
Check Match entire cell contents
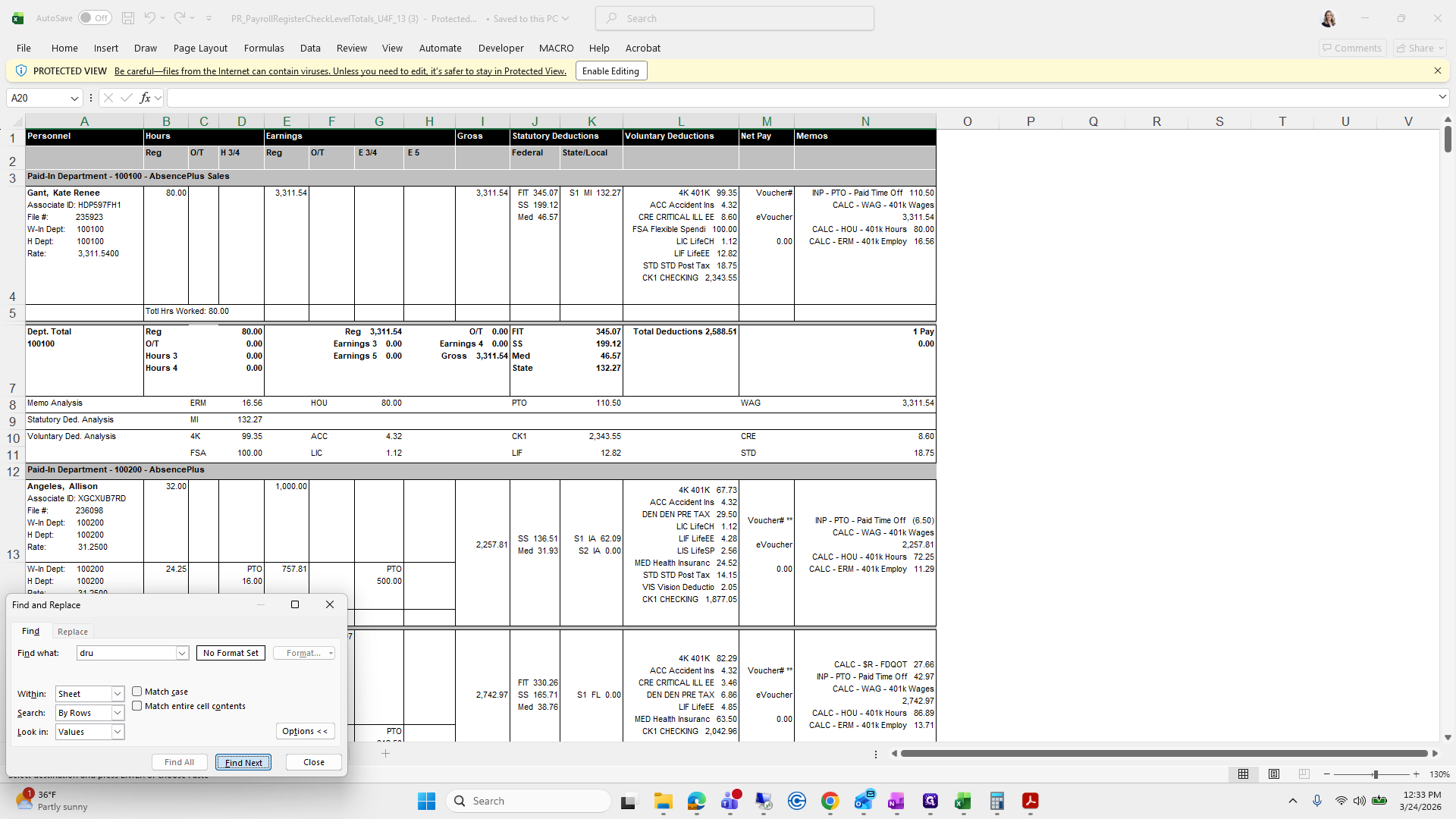click(x=137, y=706)
